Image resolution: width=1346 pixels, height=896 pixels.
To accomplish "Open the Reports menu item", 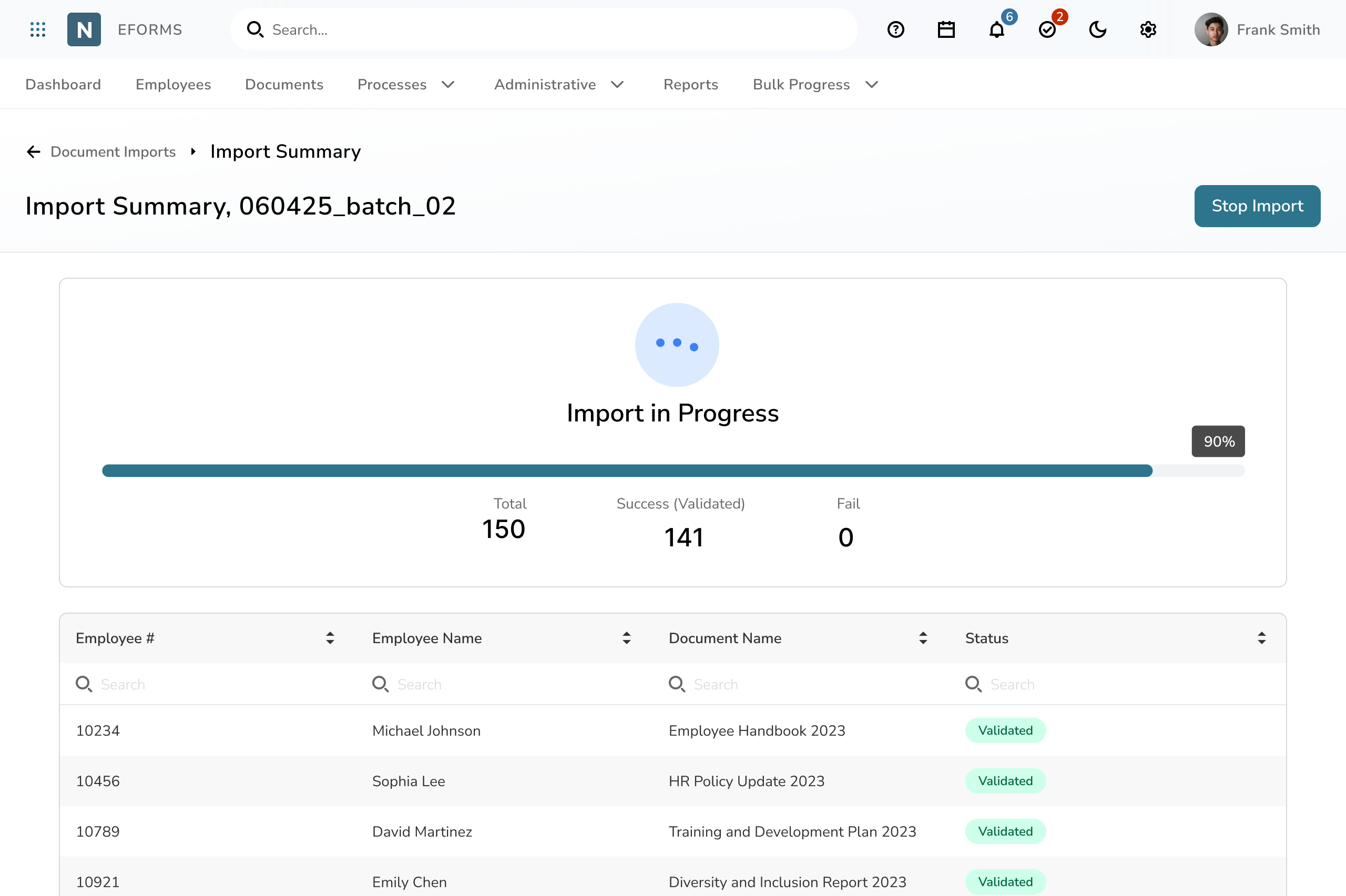I will (690, 85).
